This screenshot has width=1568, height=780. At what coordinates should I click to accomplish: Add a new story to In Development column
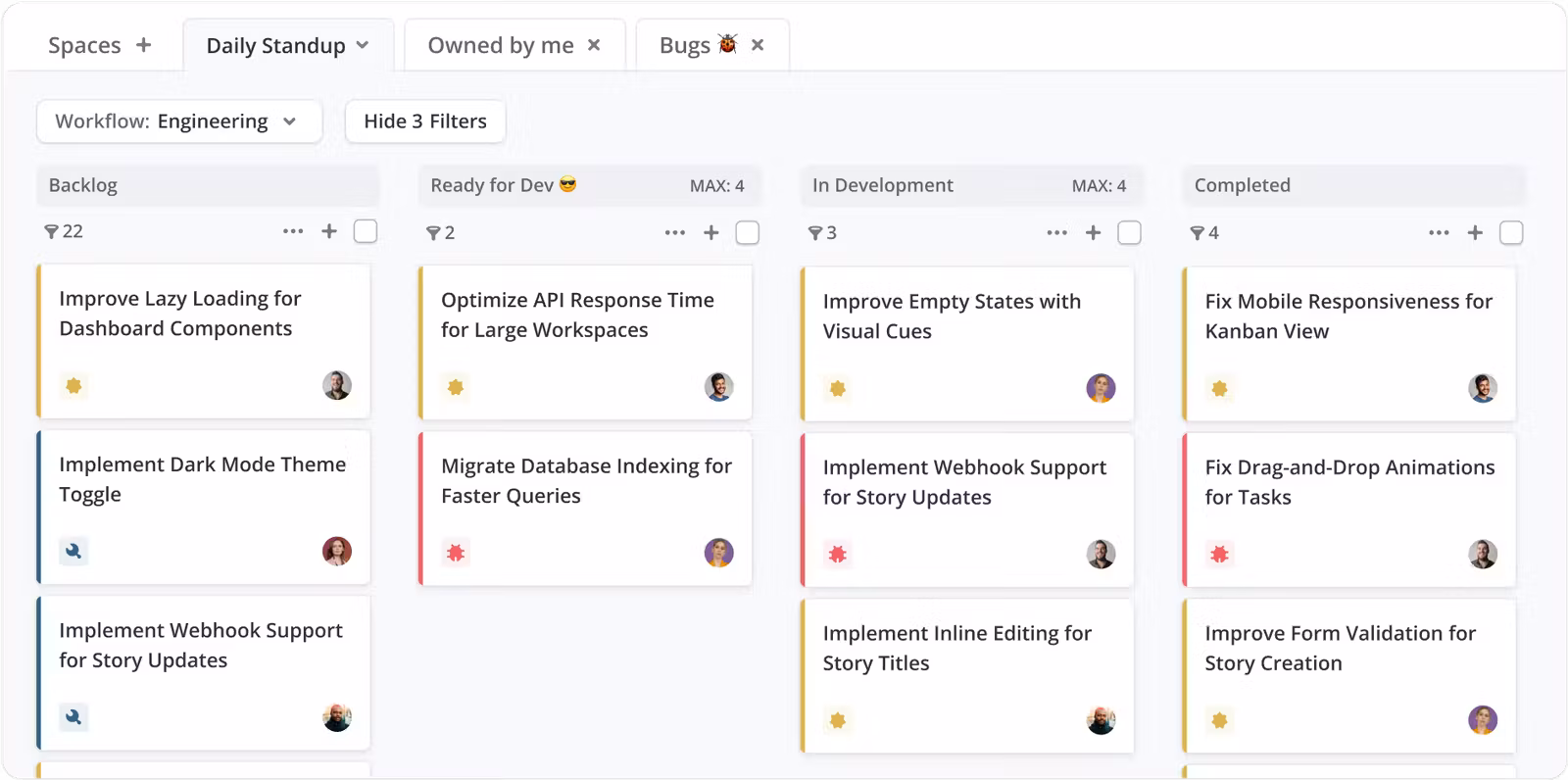coord(1093,232)
